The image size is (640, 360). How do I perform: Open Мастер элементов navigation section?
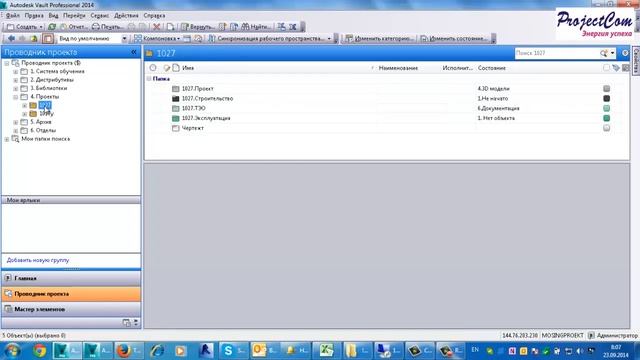tap(71, 309)
